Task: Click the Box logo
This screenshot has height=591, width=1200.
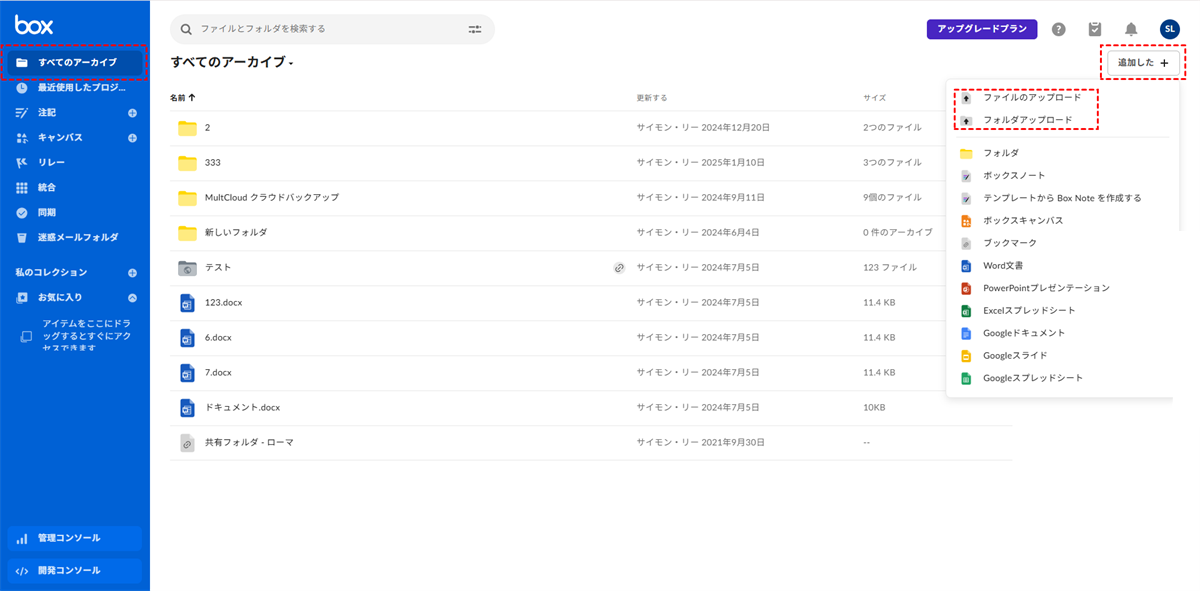Action: pyautogui.click(x=34, y=25)
